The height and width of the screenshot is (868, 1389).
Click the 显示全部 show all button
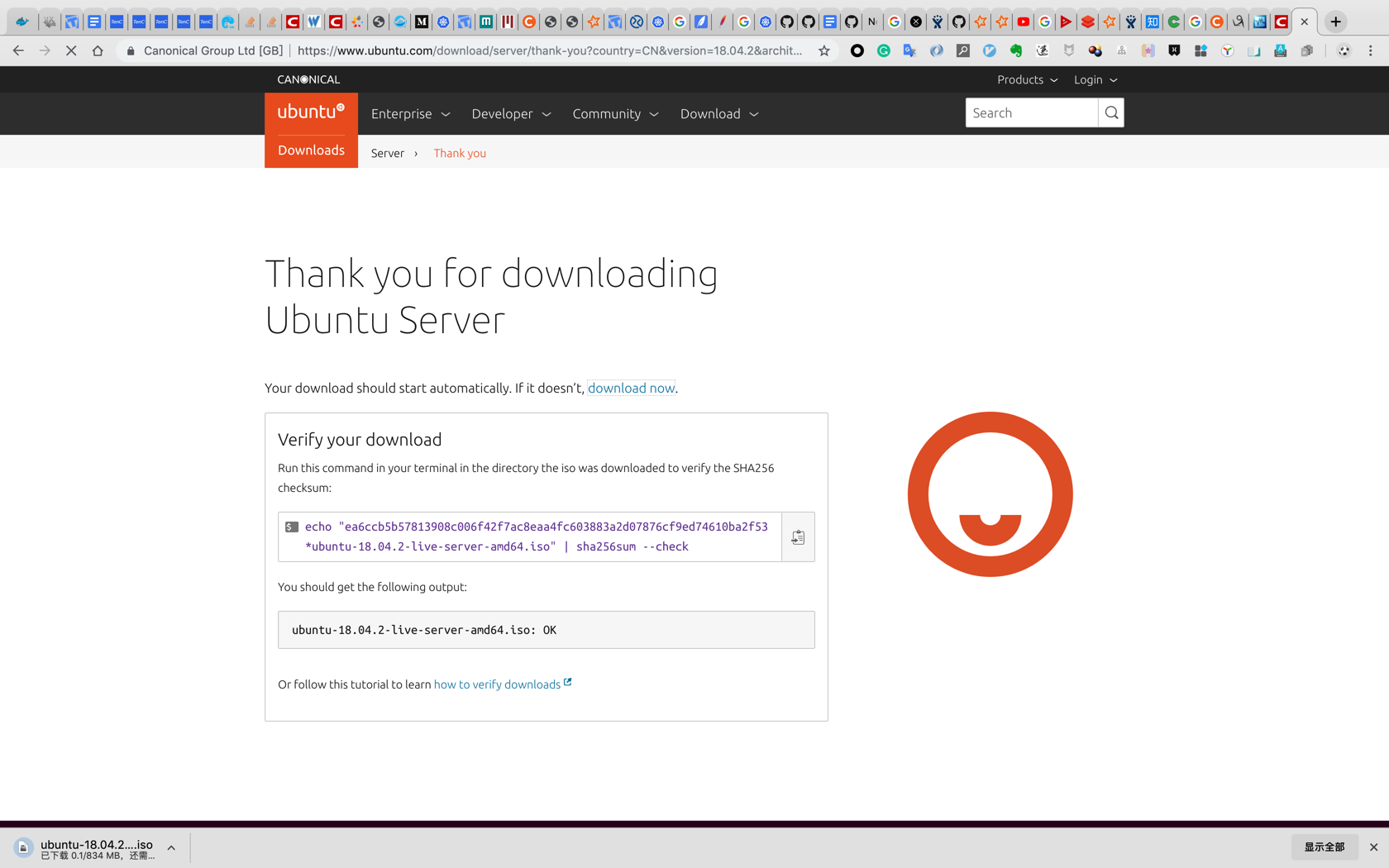[1325, 847]
